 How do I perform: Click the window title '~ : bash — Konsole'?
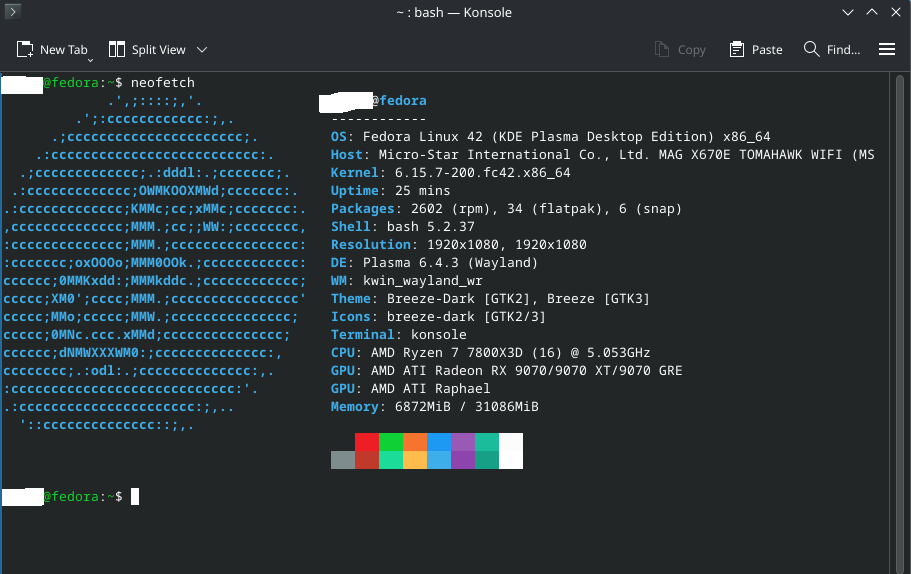[x=454, y=12]
